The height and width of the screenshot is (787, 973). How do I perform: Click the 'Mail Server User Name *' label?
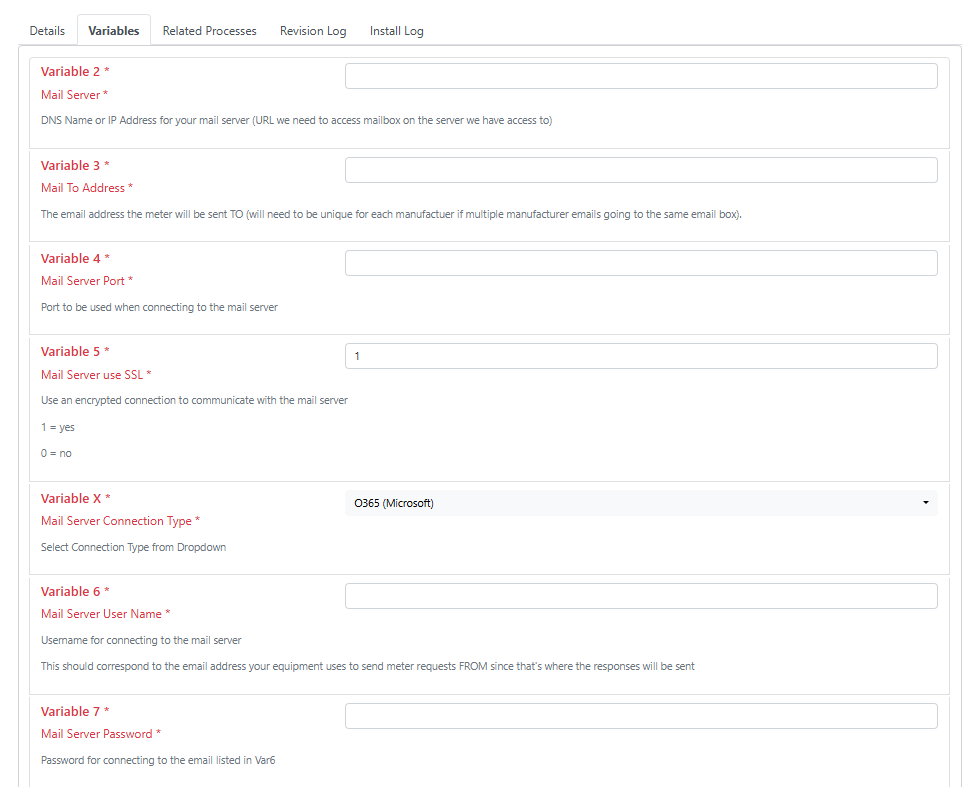(x=105, y=614)
